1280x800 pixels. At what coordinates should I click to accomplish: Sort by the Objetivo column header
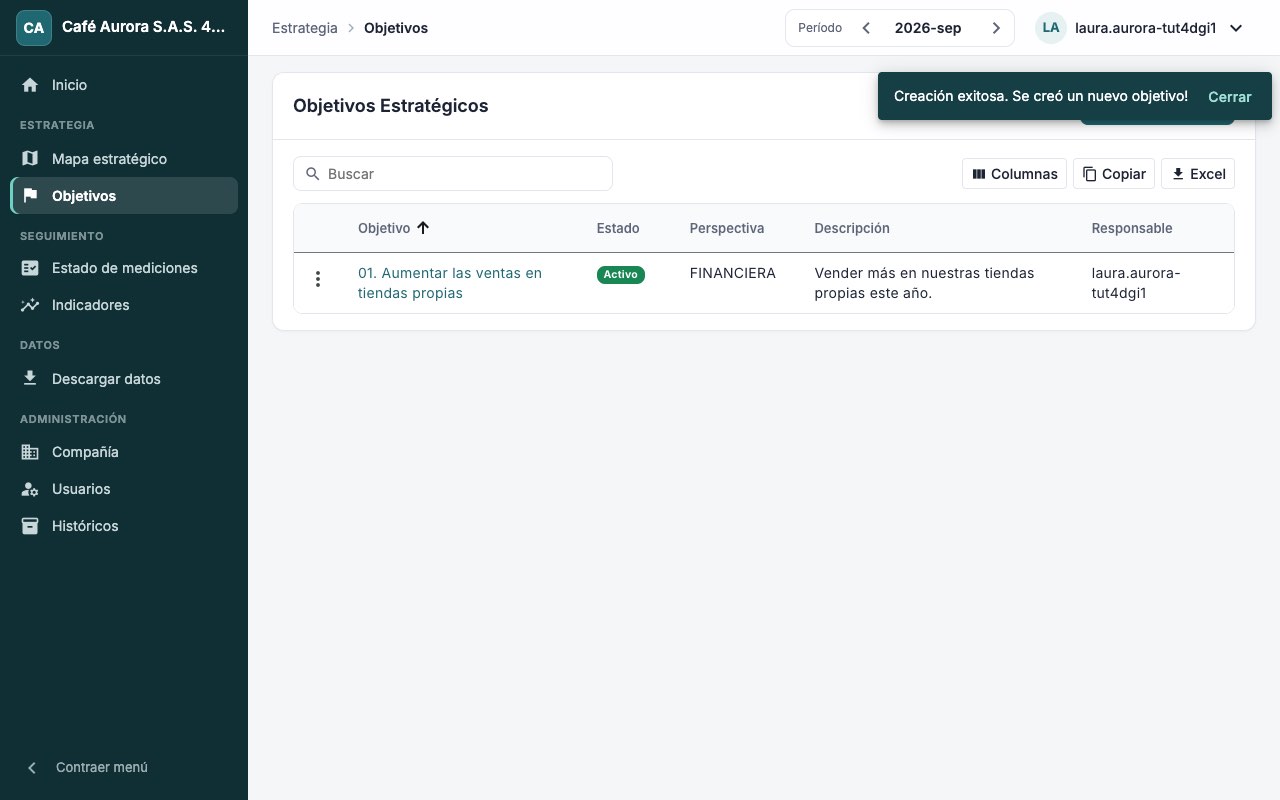(384, 228)
